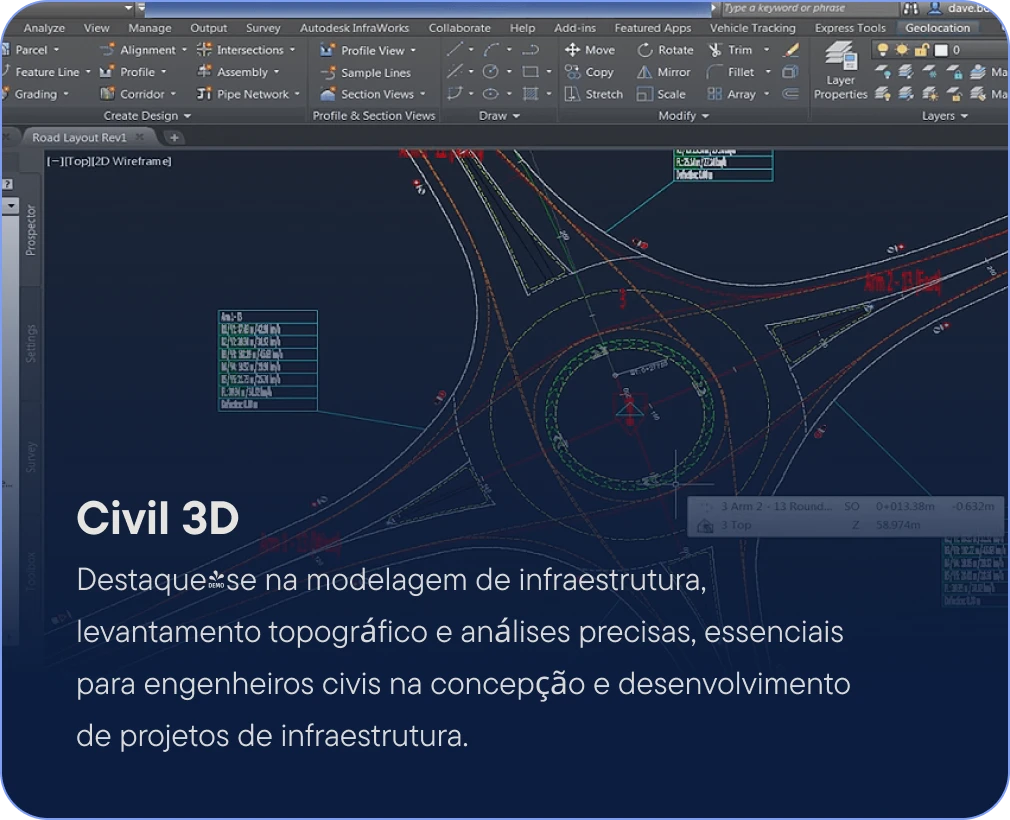Expand the Draw panel
This screenshot has height=820, width=1010.
pyautogui.click(x=499, y=116)
